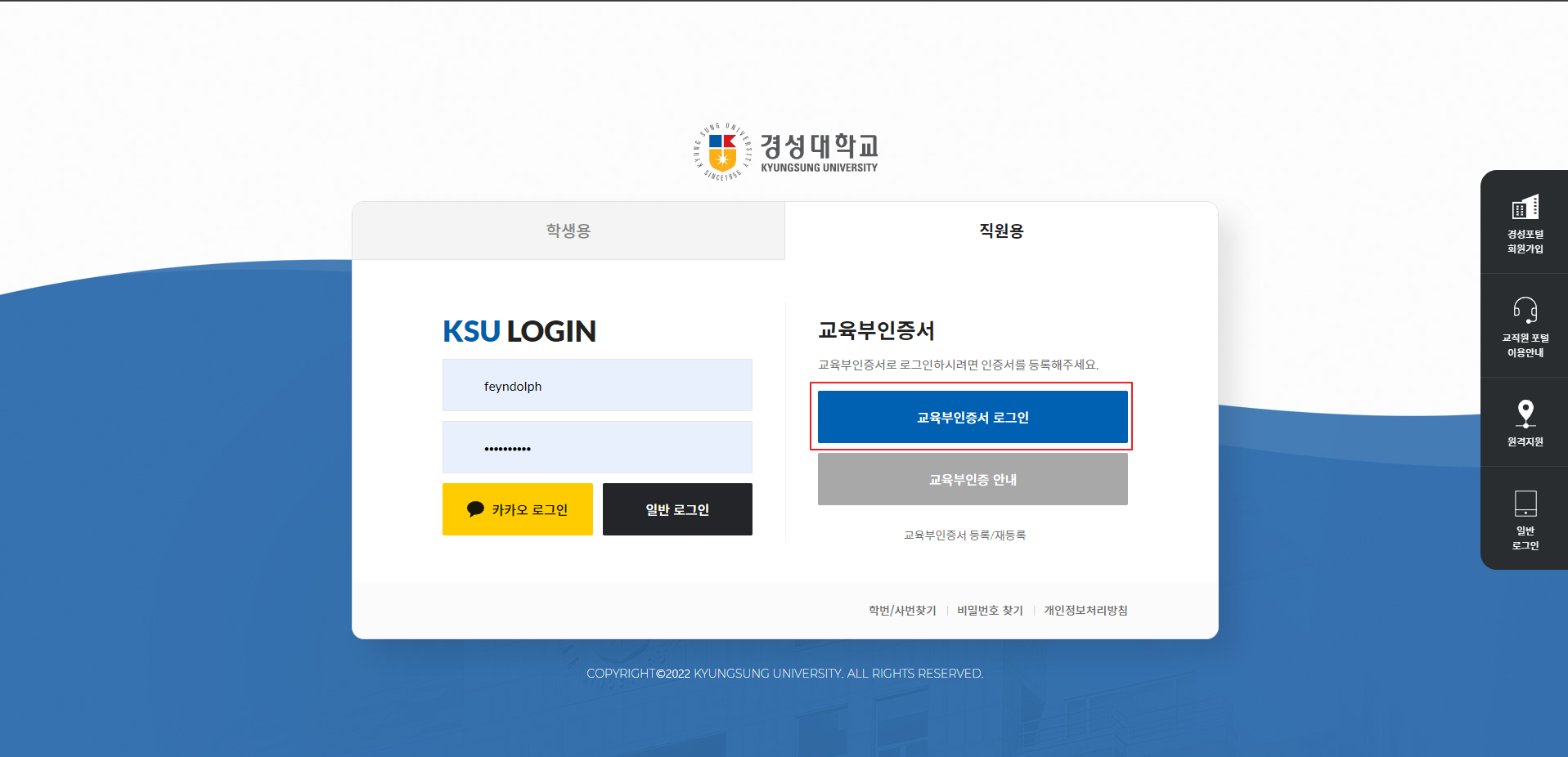Click the Kyungsung University logo
This screenshot has height=757, width=1568.
tap(785, 152)
